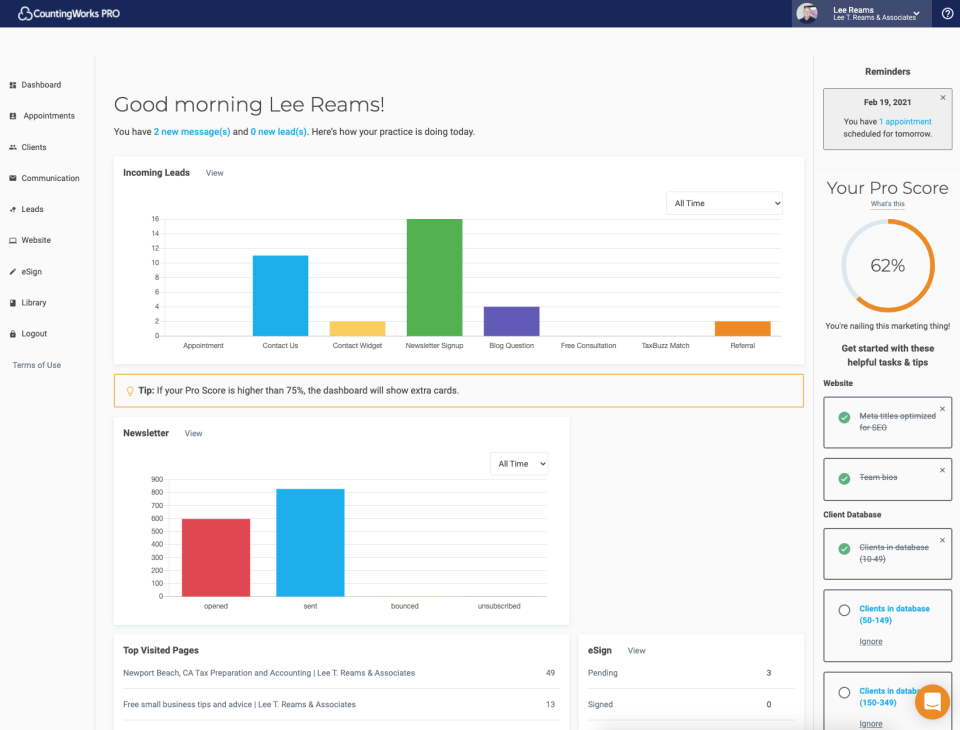Click View next to eSign
The width and height of the screenshot is (960, 730).
click(x=636, y=651)
